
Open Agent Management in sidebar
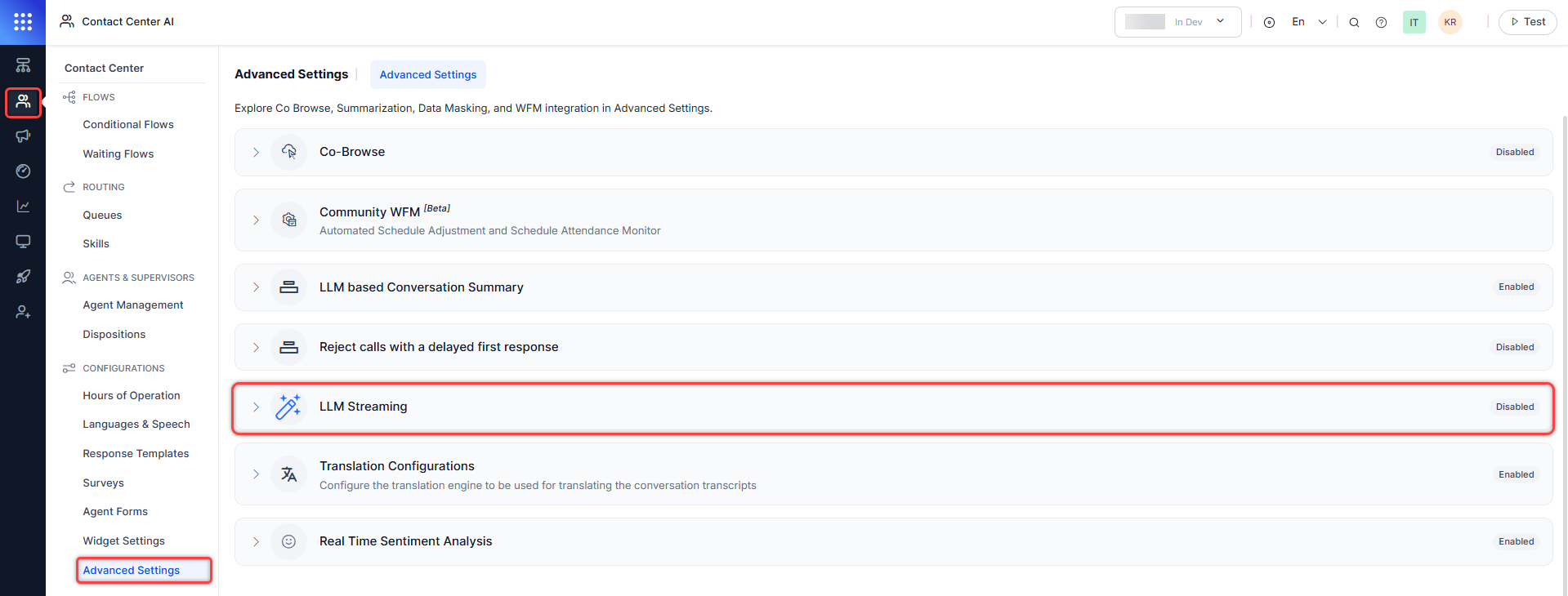(133, 305)
